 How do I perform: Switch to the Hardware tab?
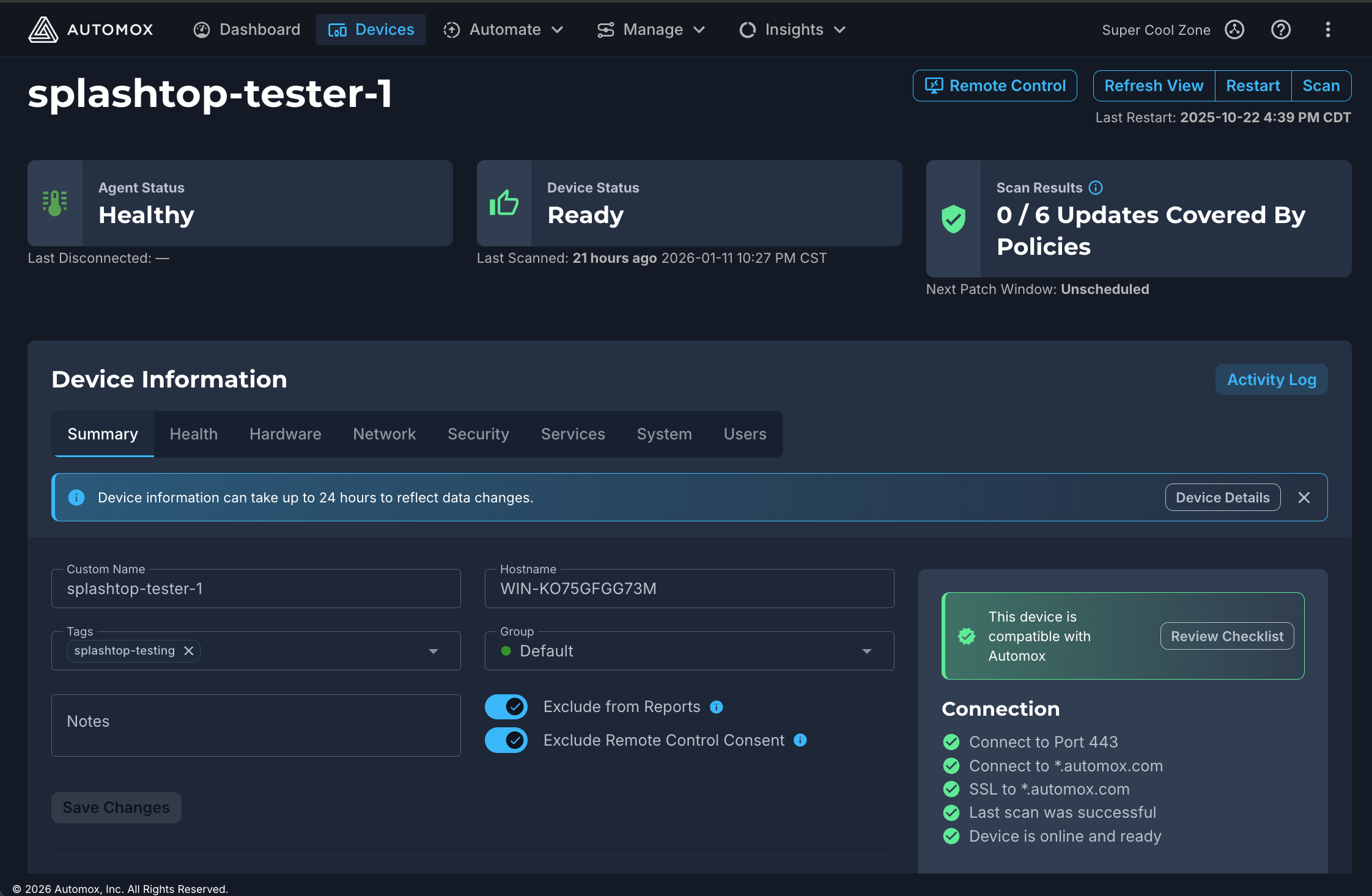point(286,434)
